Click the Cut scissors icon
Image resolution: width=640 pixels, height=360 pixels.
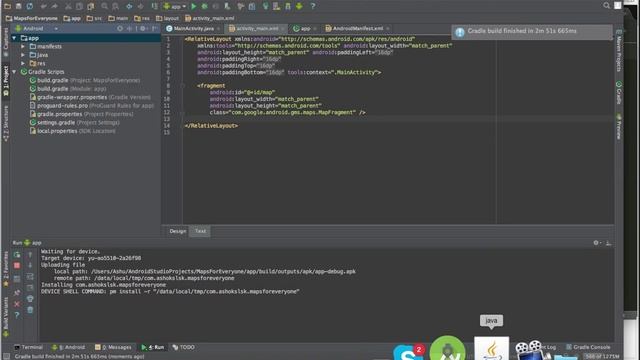68,6
